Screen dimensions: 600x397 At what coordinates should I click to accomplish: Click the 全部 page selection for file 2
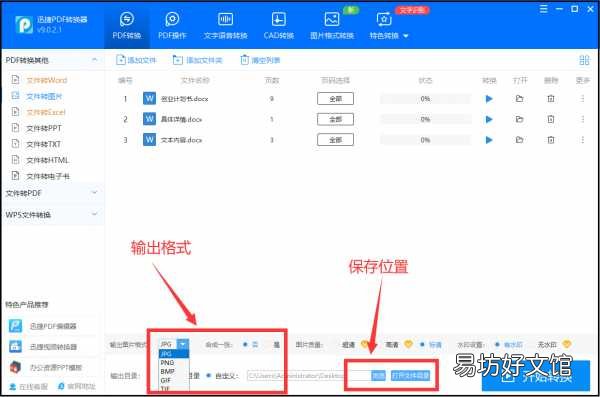[x=335, y=119]
